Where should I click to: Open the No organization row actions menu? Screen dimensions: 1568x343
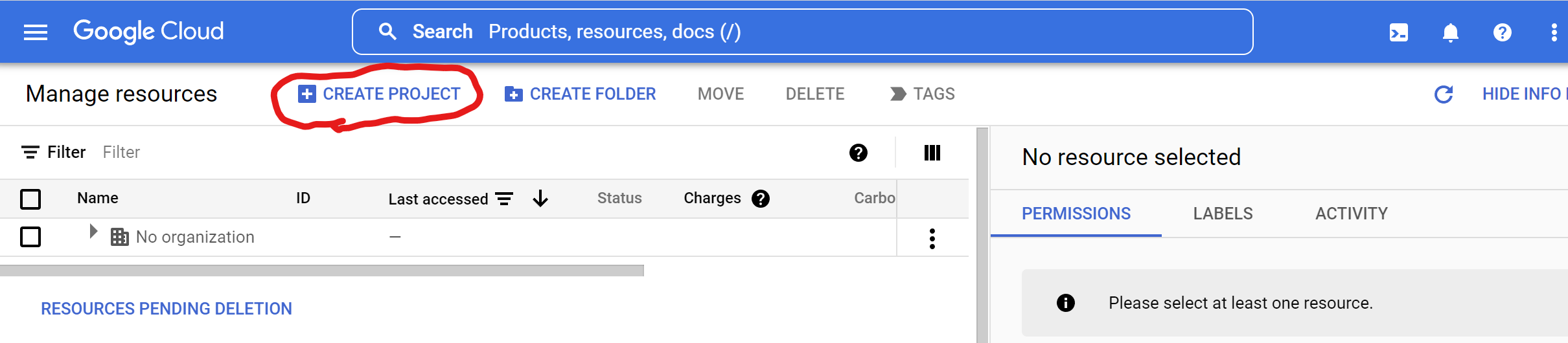[932, 238]
